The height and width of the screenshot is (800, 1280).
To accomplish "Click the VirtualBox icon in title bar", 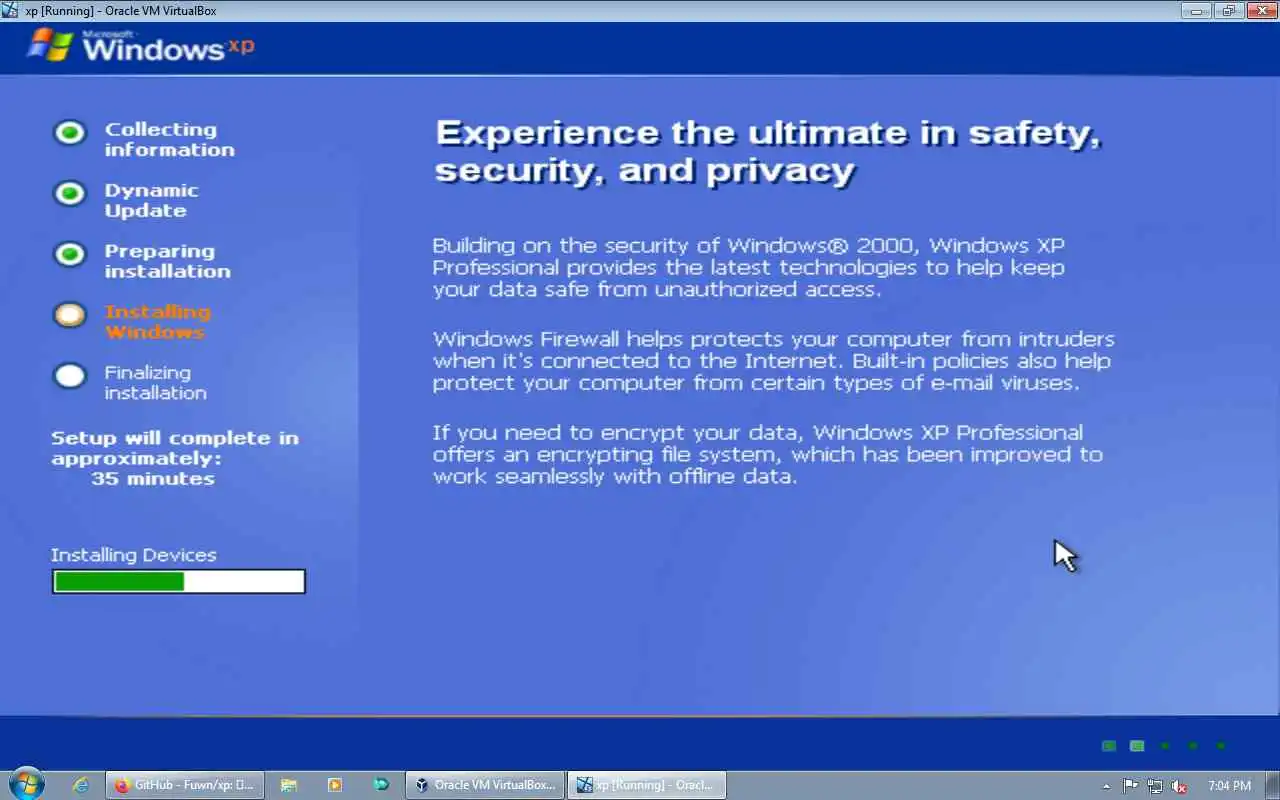I will point(10,11).
